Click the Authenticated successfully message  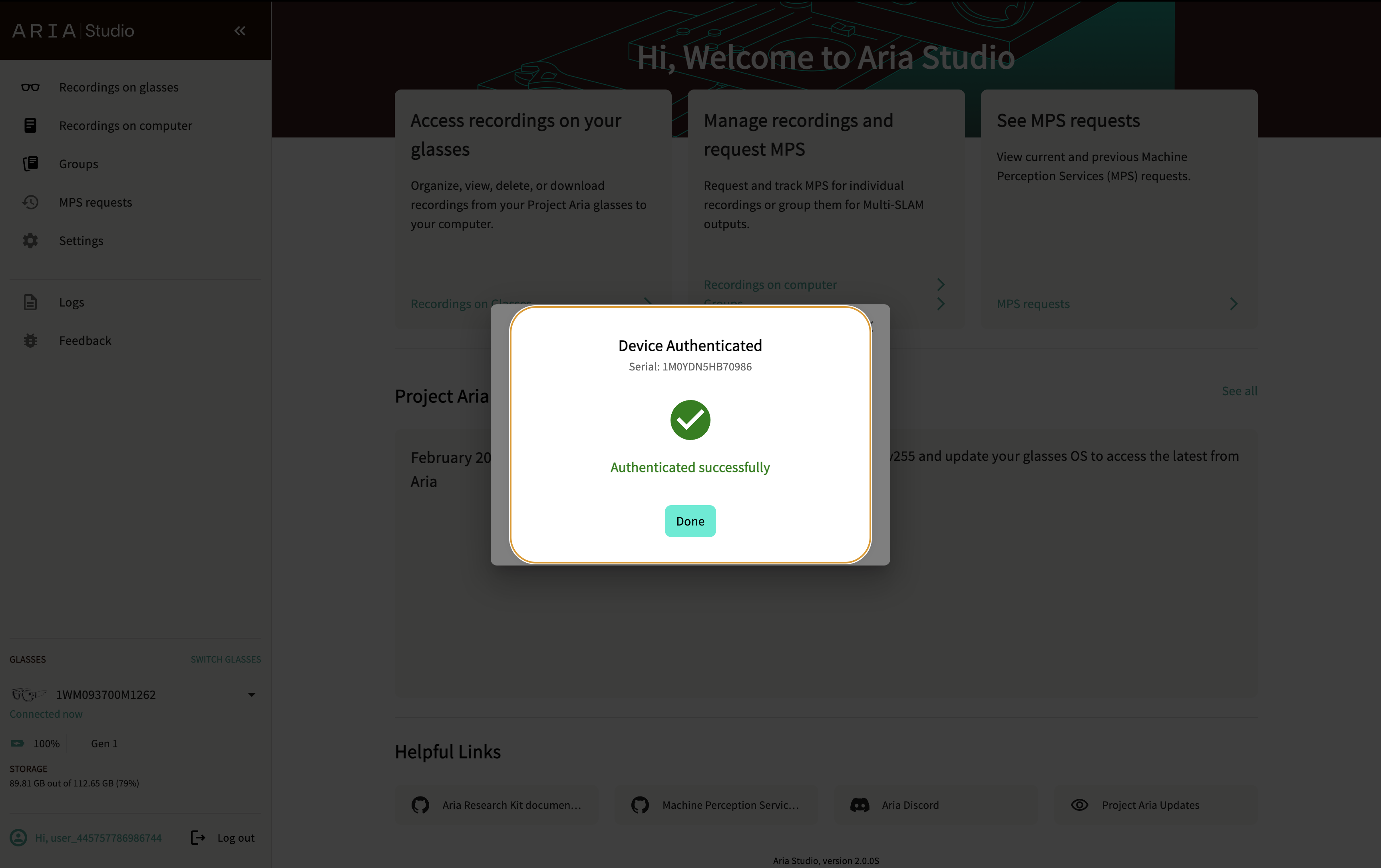pyautogui.click(x=690, y=468)
